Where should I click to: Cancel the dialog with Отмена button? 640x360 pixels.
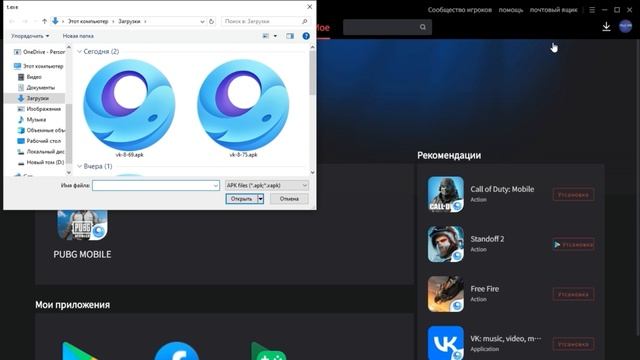(x=289, y=199)
